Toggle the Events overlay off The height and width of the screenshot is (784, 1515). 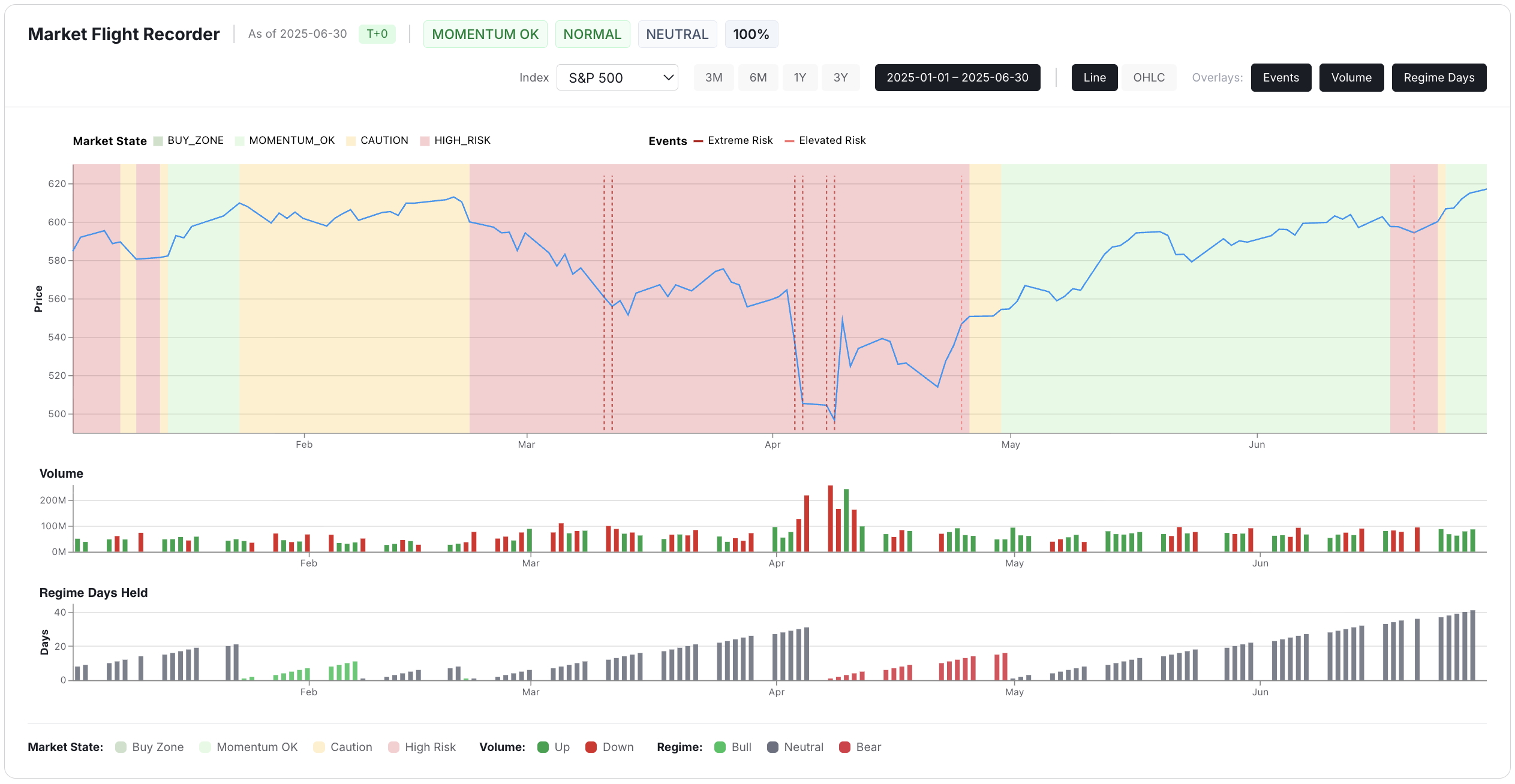click(x=1280, y=78)
